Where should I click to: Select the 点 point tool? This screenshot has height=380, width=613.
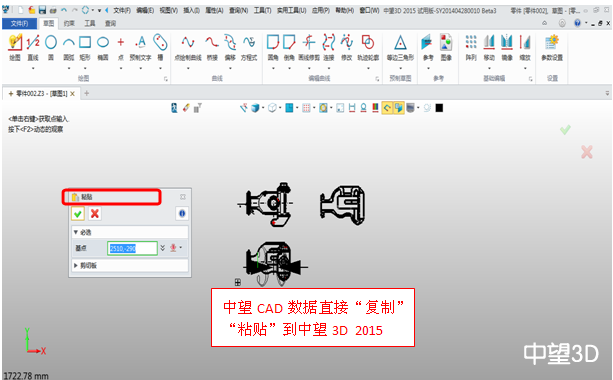pos(121,47)
